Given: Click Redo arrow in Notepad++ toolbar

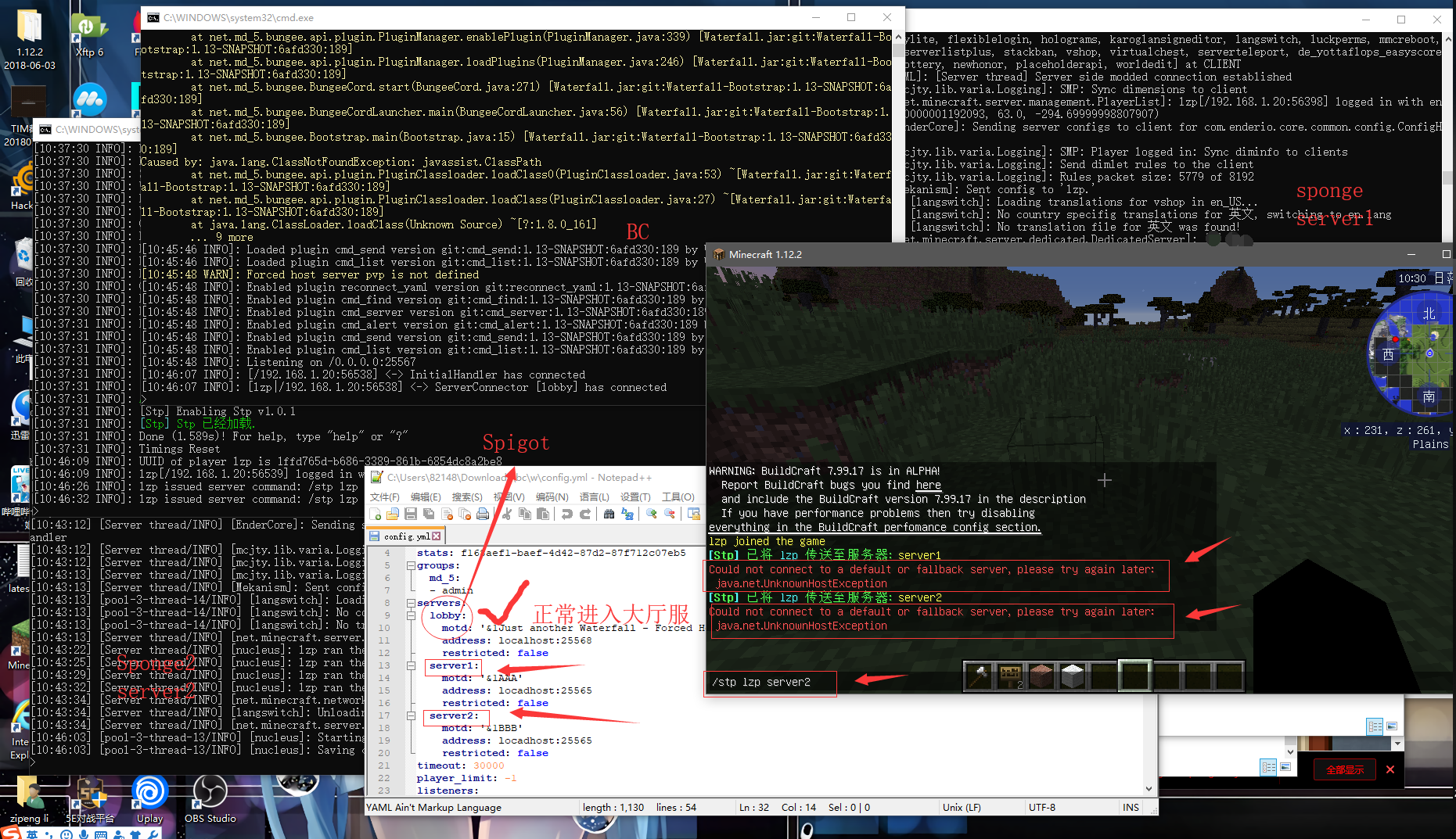Looking at the screenshot, I should click(585, 514).
